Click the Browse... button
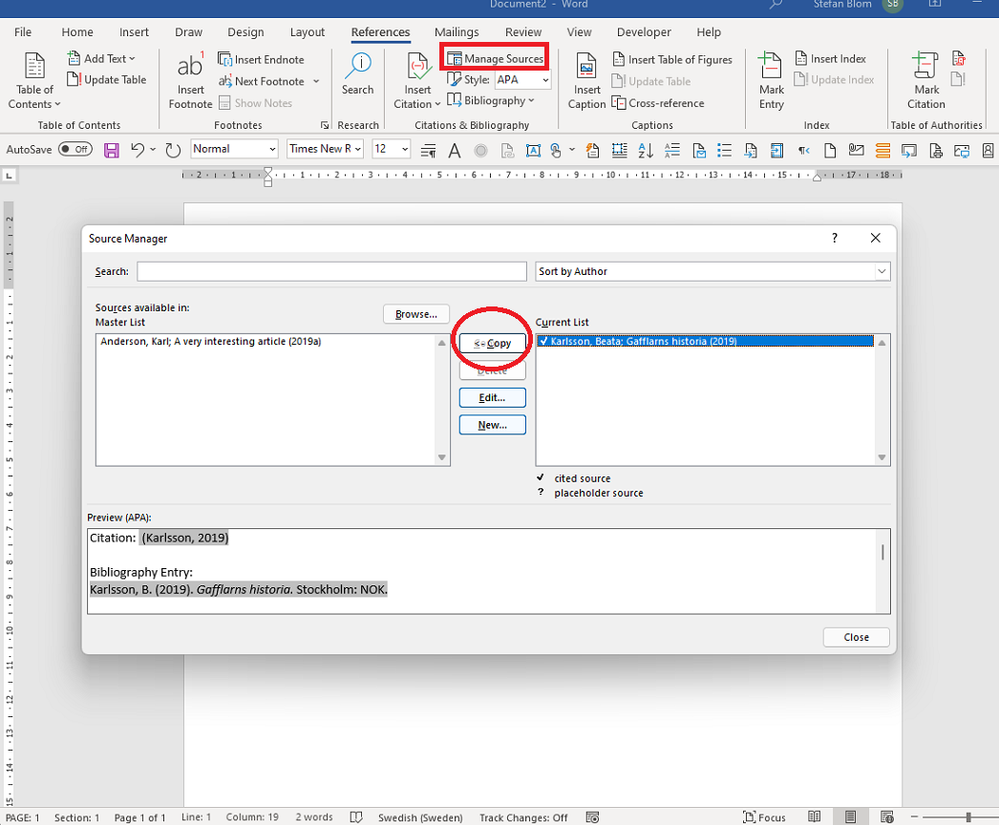999x825 pixels. [416, 314]
